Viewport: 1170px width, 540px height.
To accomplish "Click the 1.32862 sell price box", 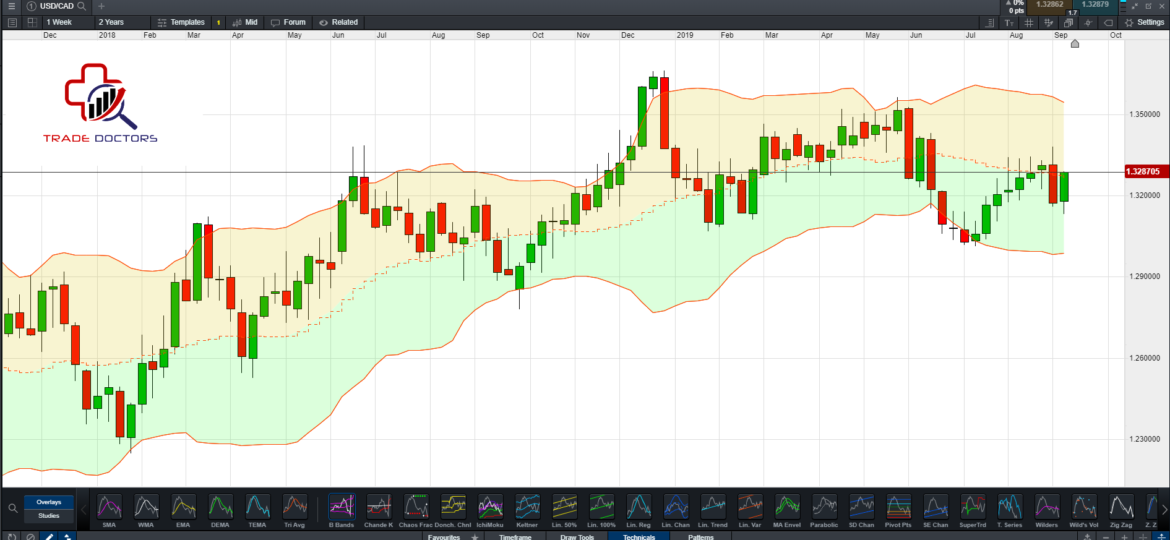I will coord(1050,5).
